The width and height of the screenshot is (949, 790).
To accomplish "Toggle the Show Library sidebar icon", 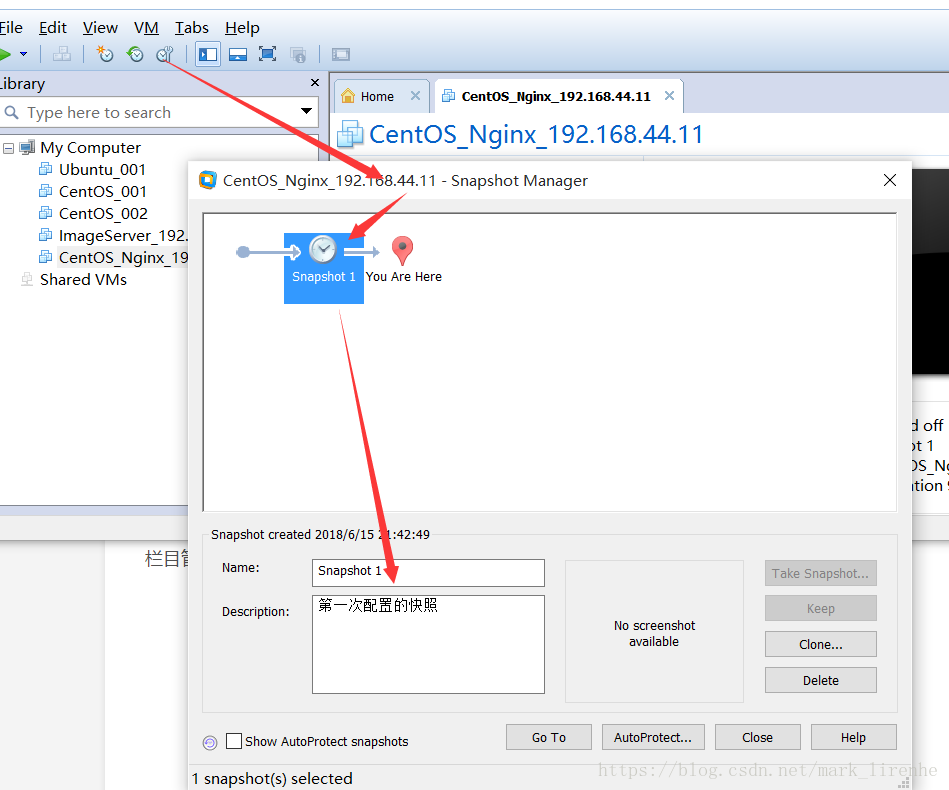I will (x=208, y=54).
